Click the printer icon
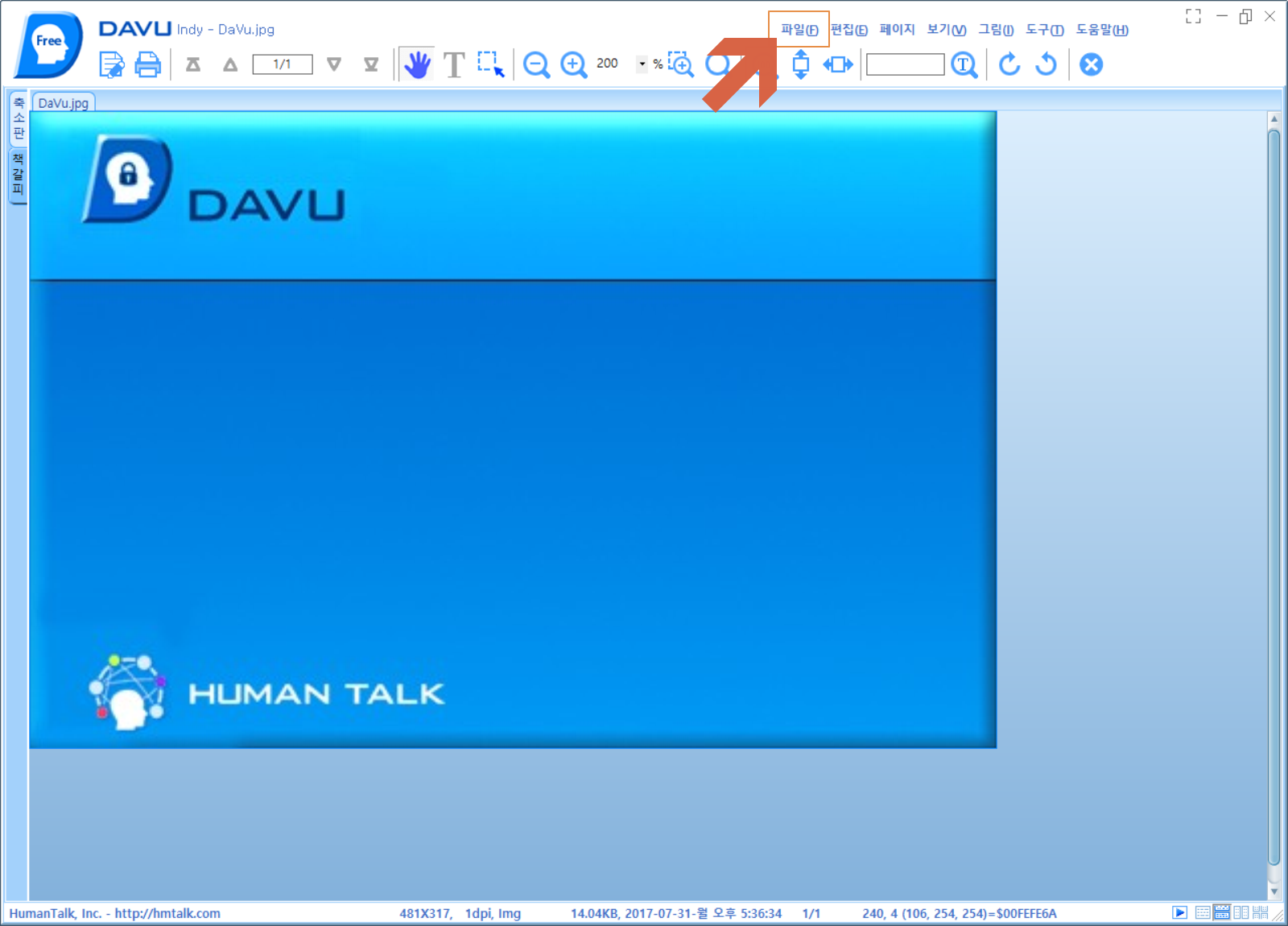 147,64
